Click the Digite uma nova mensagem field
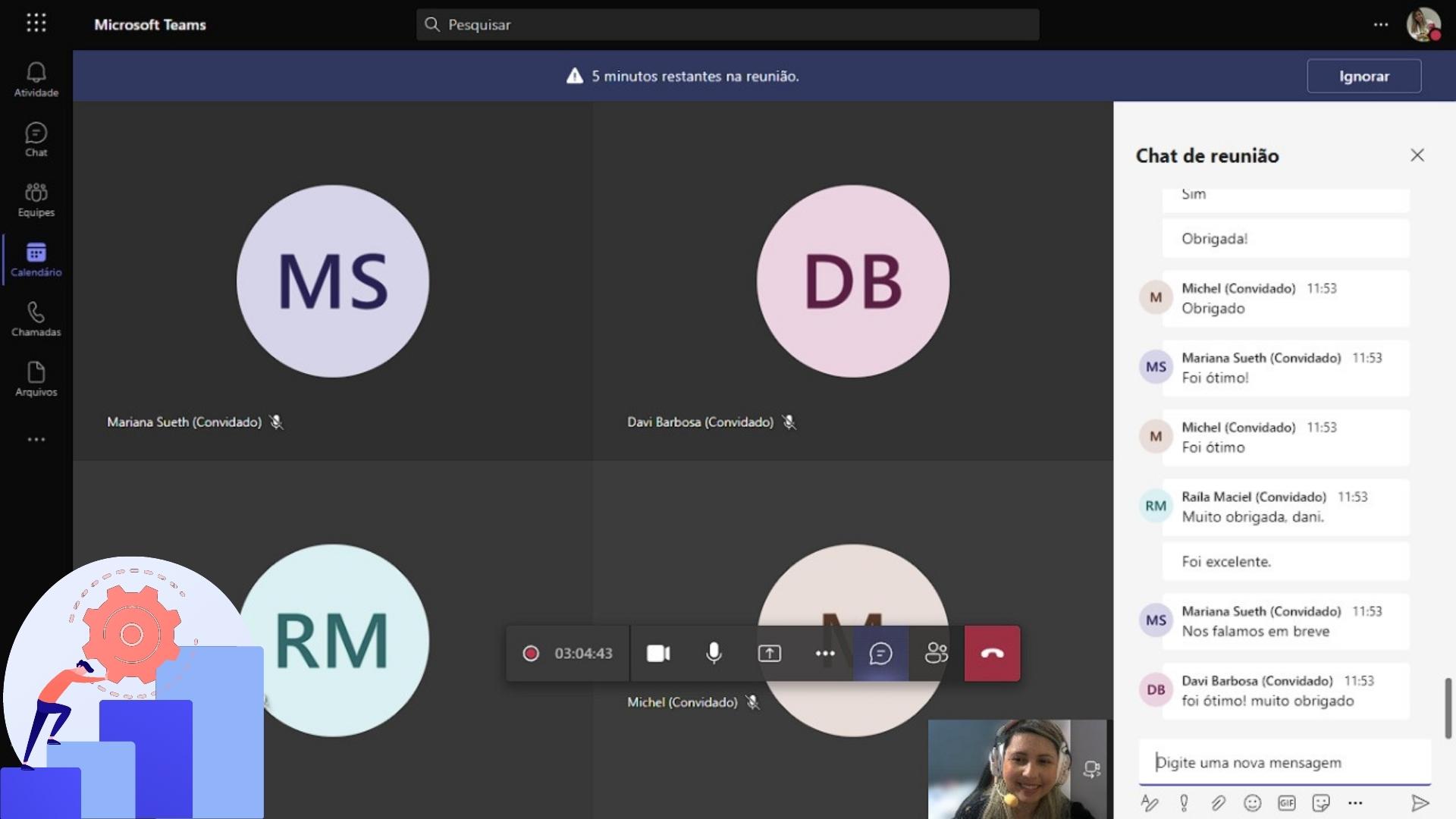 pos(1283,762)
